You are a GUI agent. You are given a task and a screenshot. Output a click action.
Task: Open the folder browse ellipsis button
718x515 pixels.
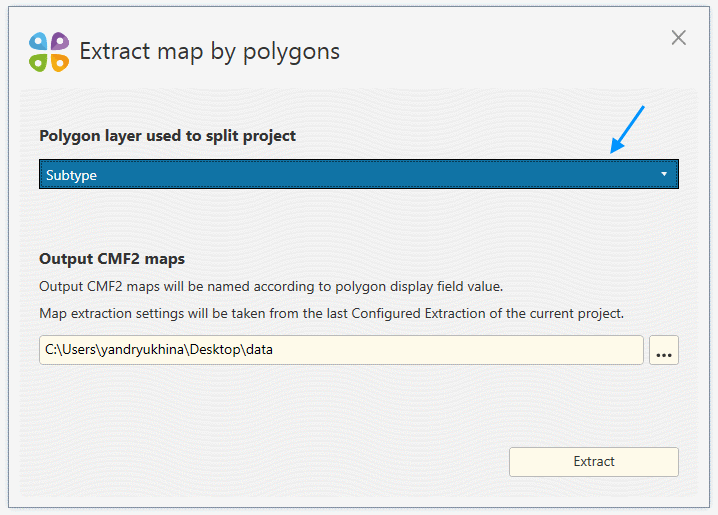pyautogui.click(x=664, y=351)
